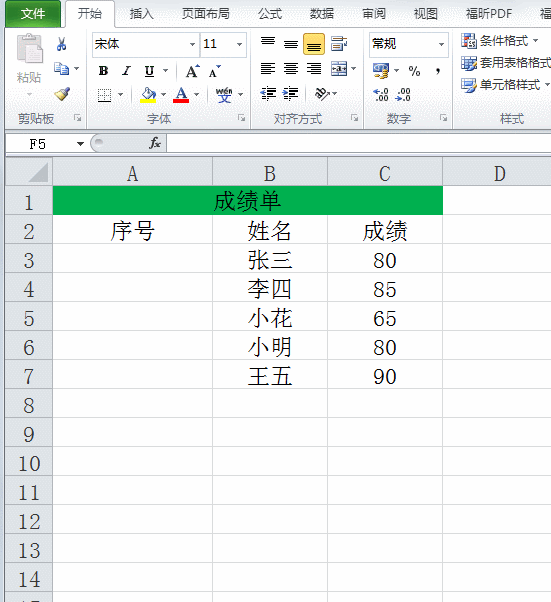The width and height of the screenshot is (551, 602).
Task: Open 条件格式 conditional formatting
Action: tap(500, 40)
